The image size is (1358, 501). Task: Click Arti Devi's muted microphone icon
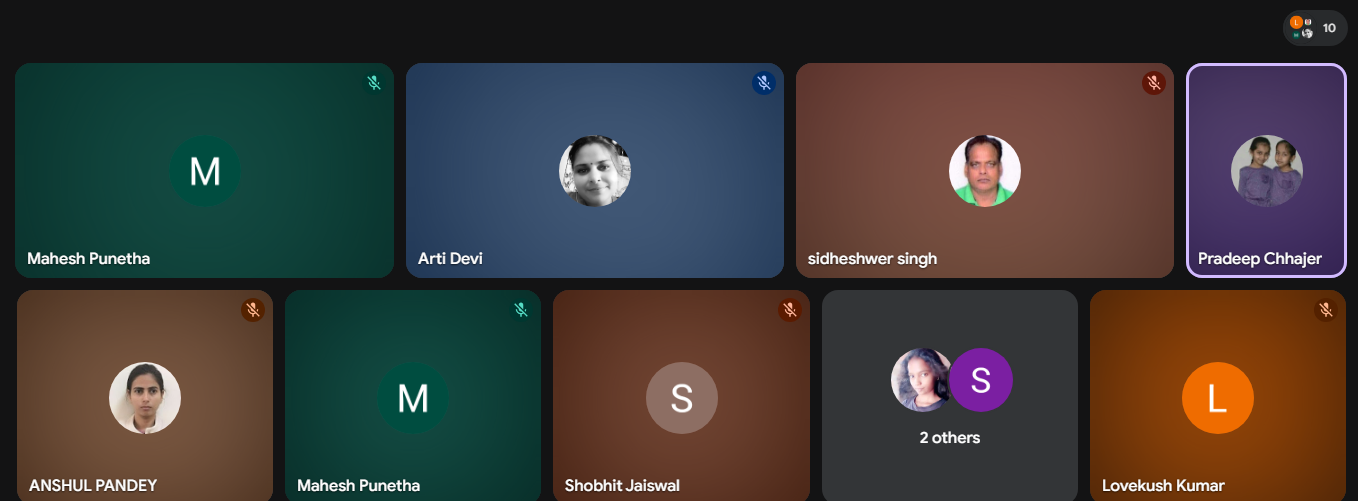(764, 83)
